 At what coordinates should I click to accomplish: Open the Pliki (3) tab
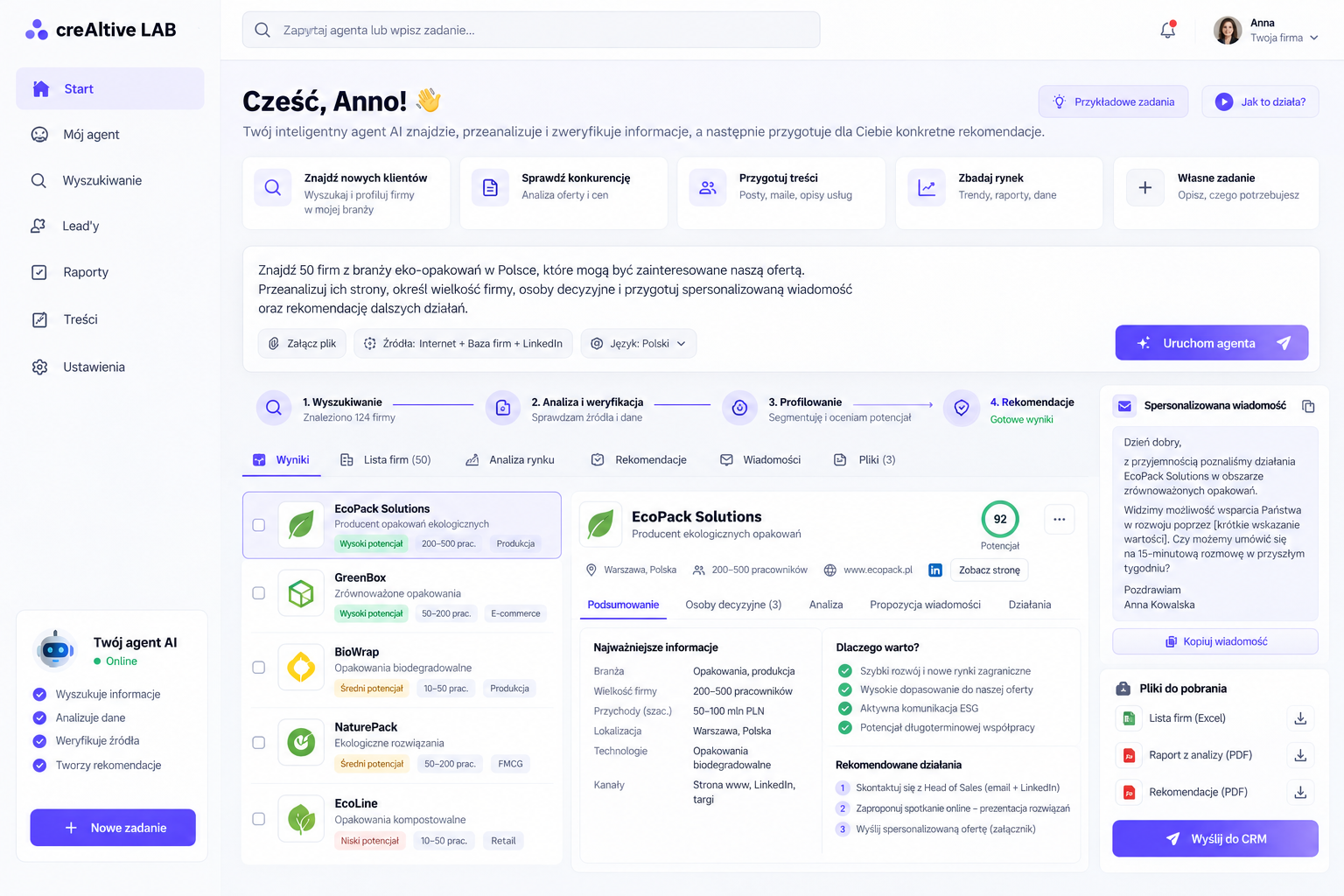(x=864, y=460)
